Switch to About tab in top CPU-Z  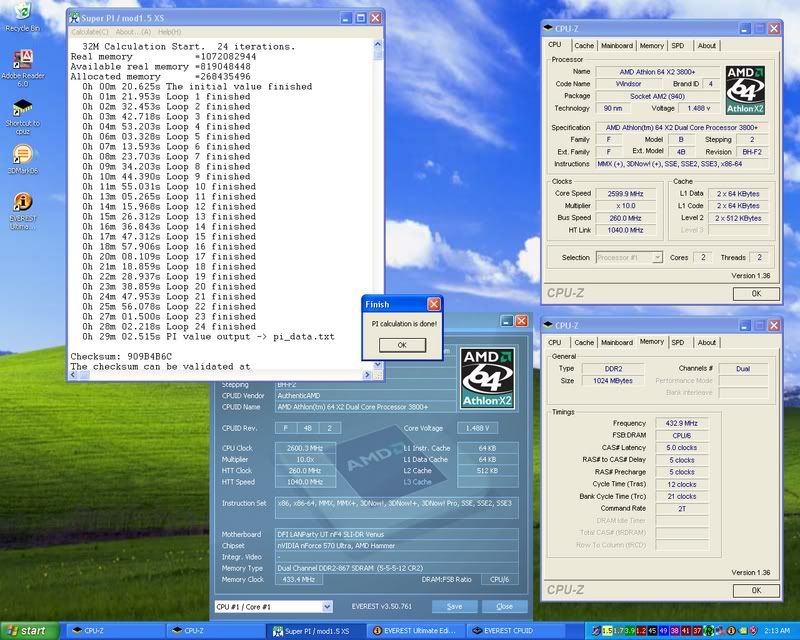(707, 45)
